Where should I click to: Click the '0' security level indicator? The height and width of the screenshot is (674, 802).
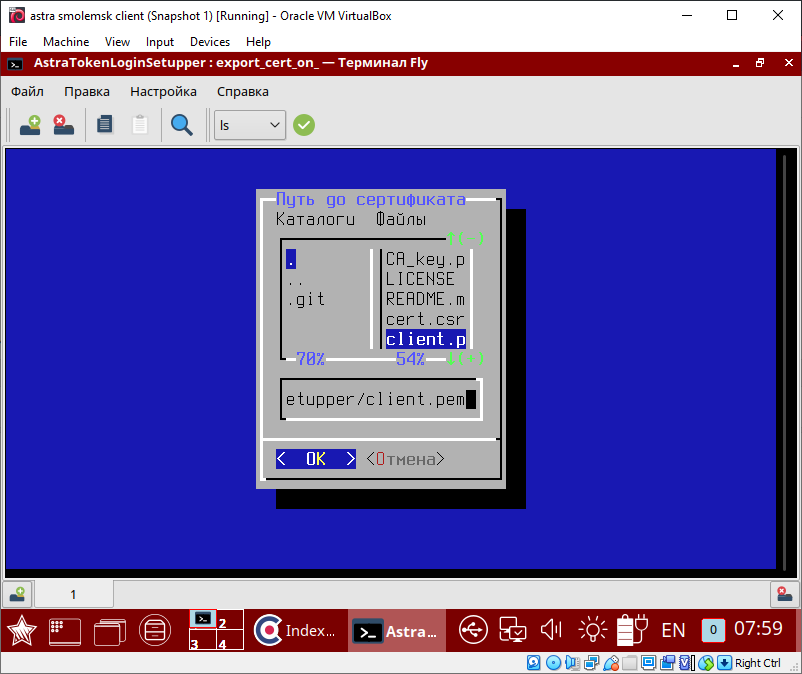click(x=713, y=630)
